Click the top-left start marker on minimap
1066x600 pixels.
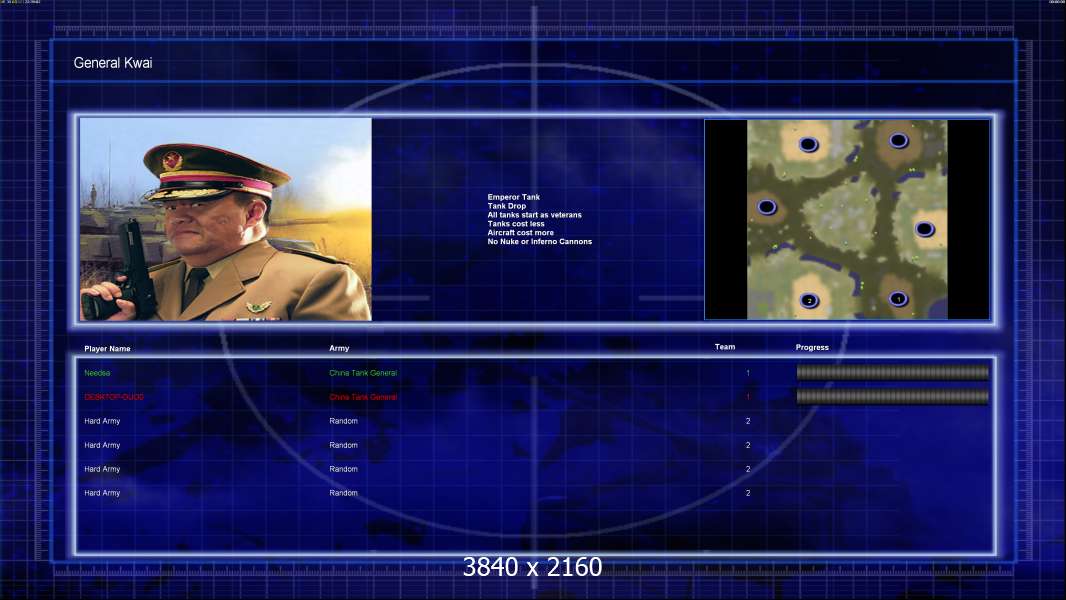[x=808, y=144]
